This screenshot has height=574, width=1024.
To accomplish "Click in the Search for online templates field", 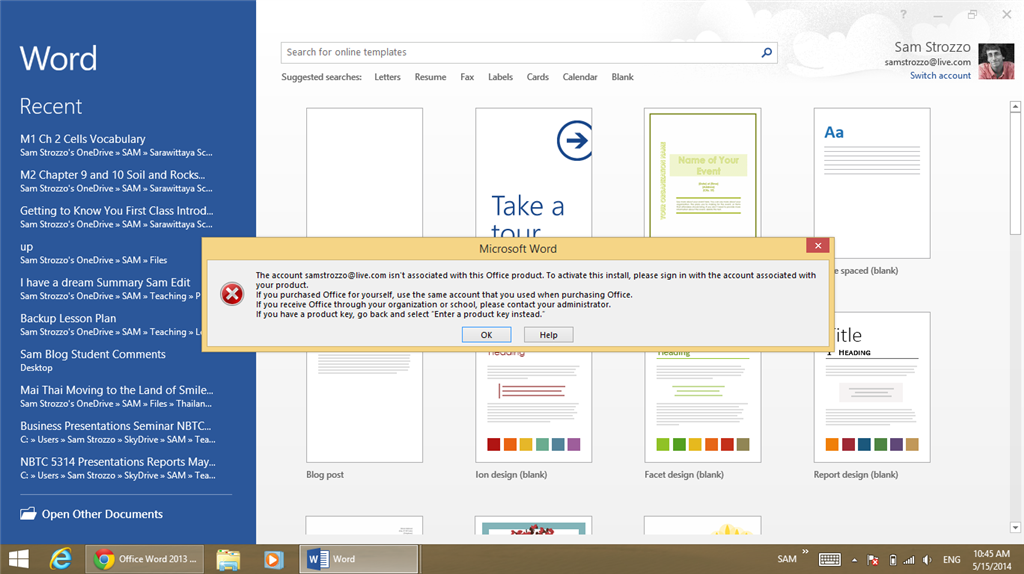I will pos(520,52).
